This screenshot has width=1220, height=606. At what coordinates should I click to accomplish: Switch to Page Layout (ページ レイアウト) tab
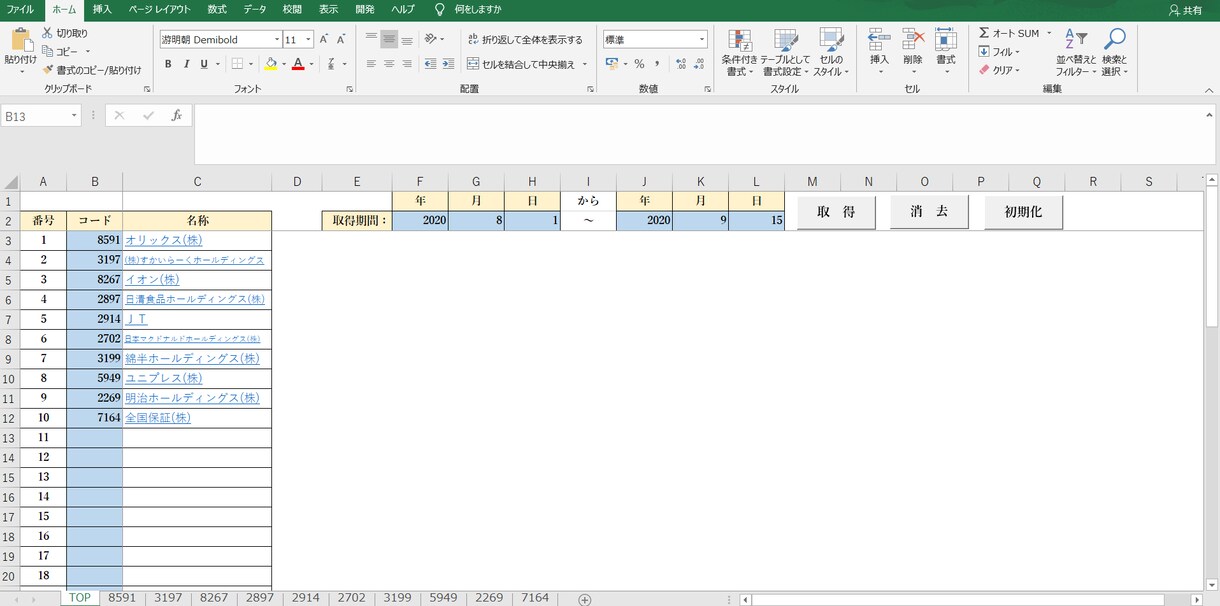161,9
